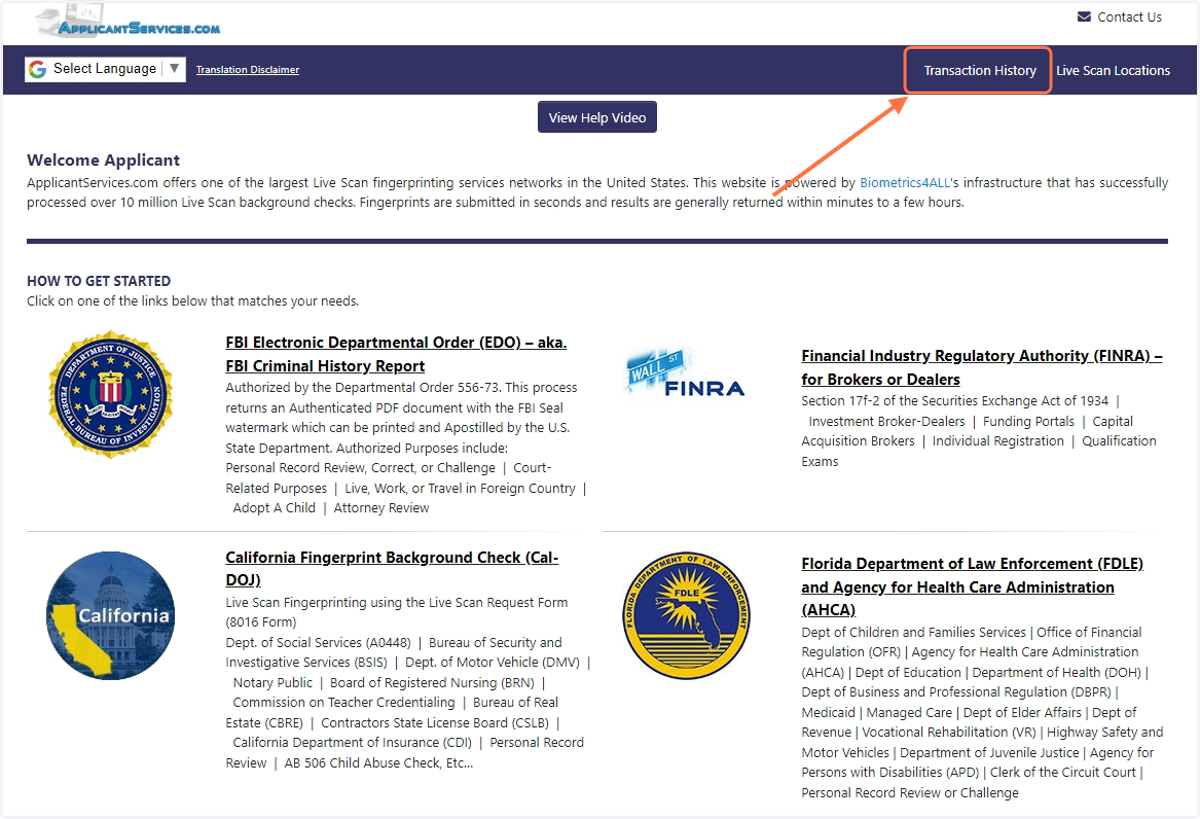Click the ApplicantServices.com logo
1200x819 pixels.
[x=128, y=22]
